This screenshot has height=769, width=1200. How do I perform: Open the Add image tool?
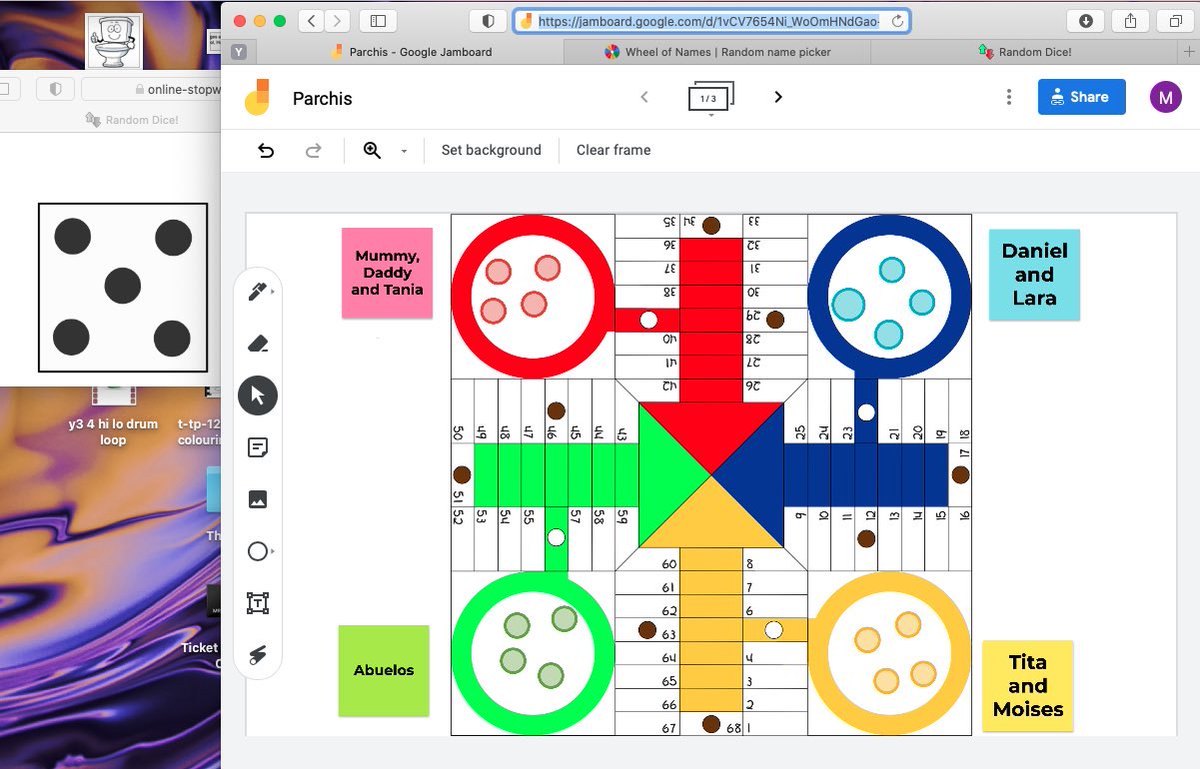pyautogui.click(x=258, y=499)
